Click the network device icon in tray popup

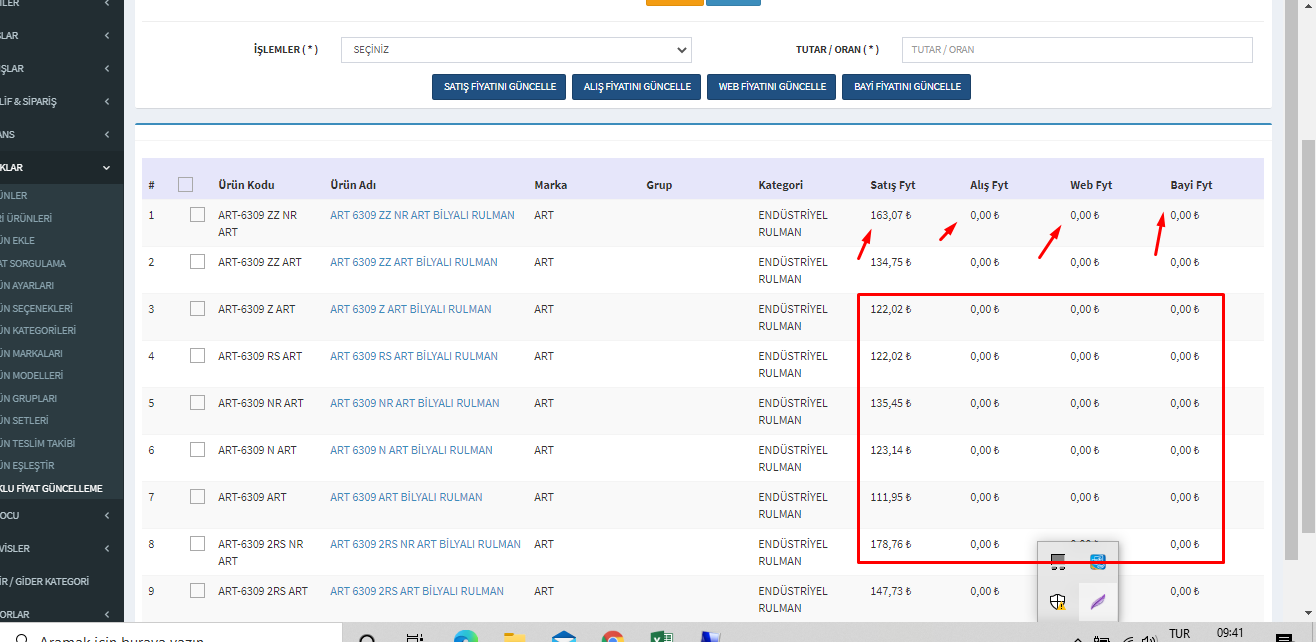pos(1058,562)
